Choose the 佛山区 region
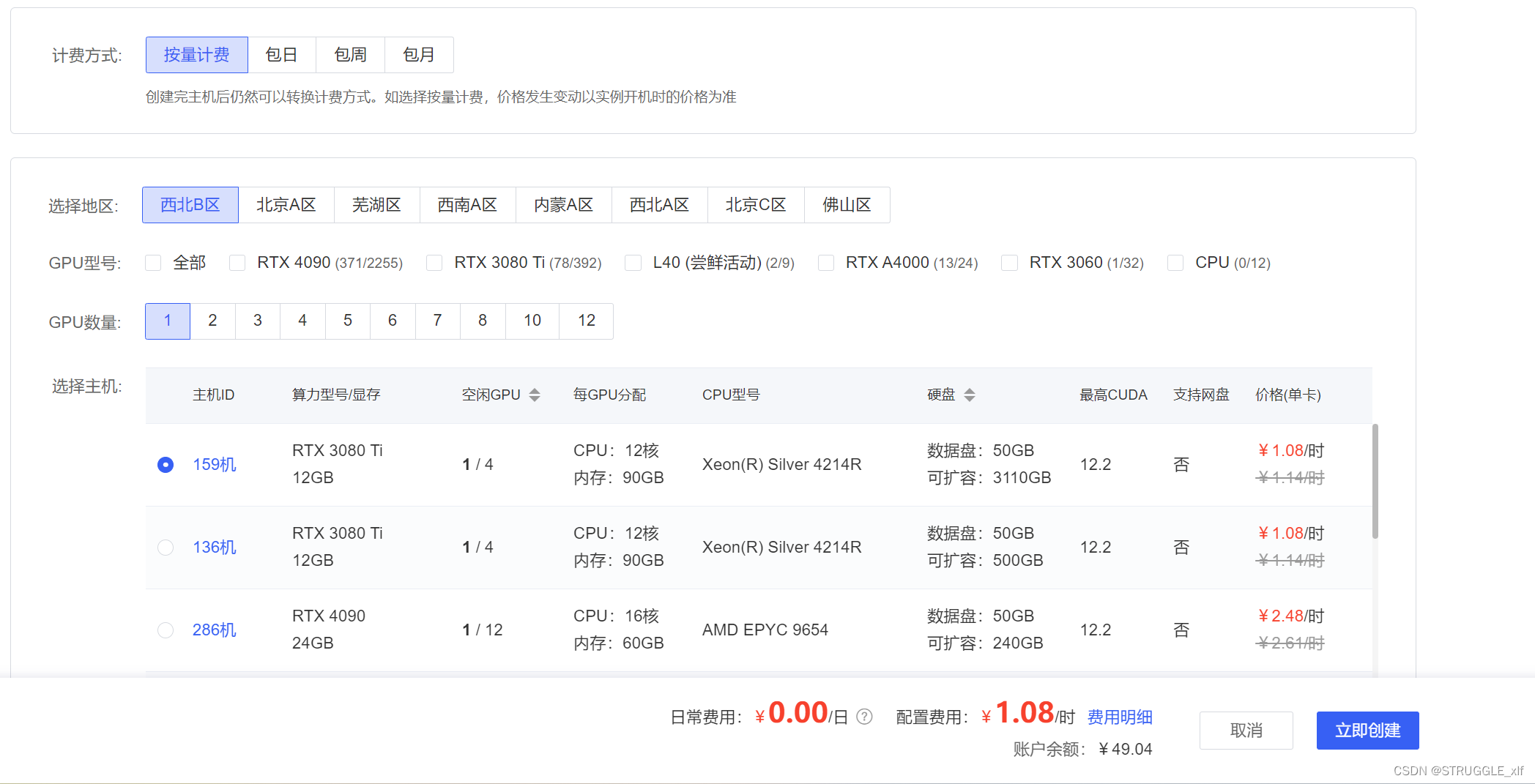The height and width of the screenshot is (784, 1535). pyautogui.click(x=847, y=205)
